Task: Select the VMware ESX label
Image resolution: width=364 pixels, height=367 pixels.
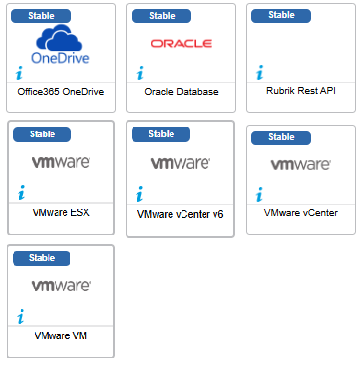Action: point(61,212)
